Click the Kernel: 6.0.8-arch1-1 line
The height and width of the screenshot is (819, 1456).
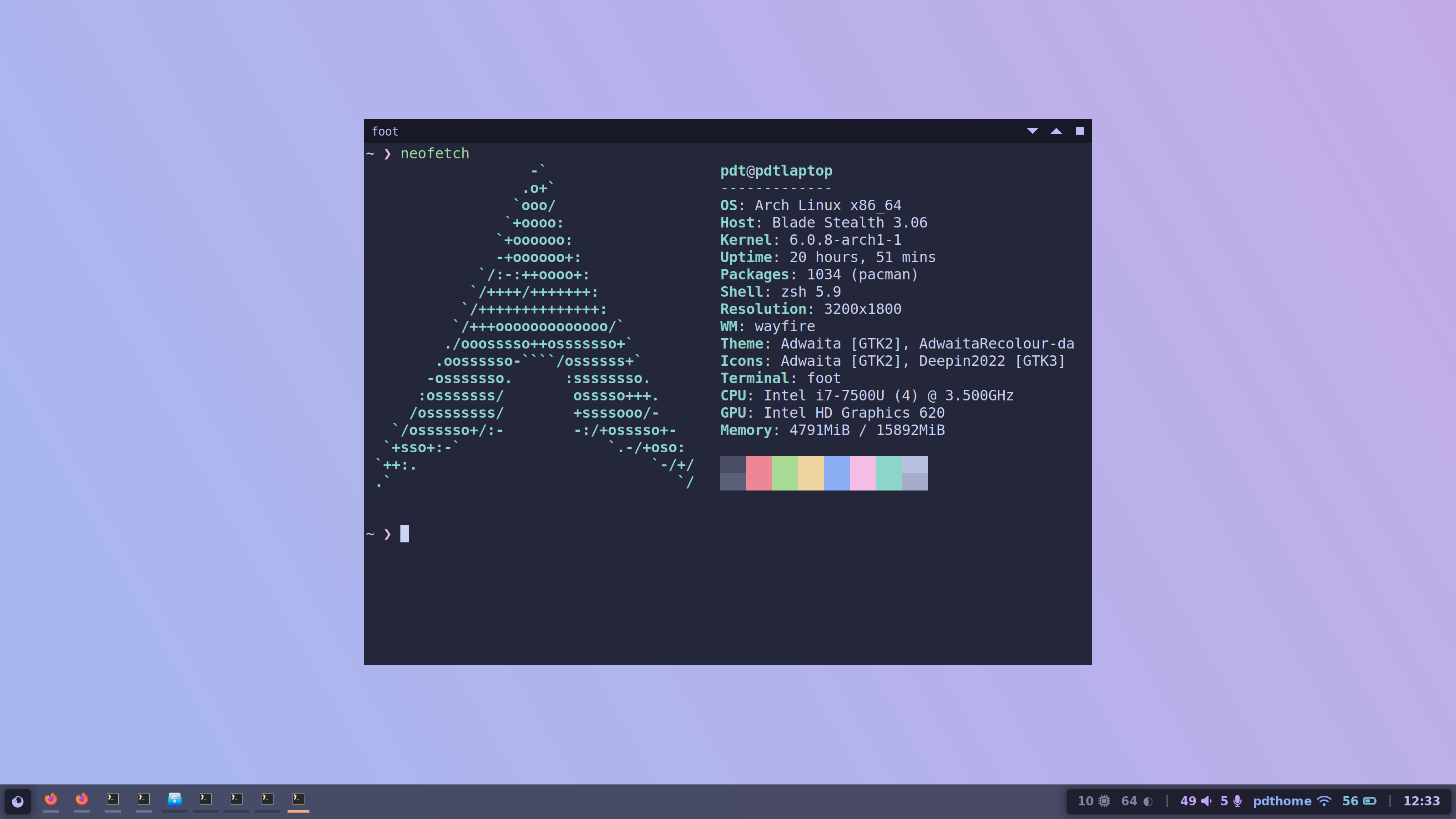coord(810,240)
